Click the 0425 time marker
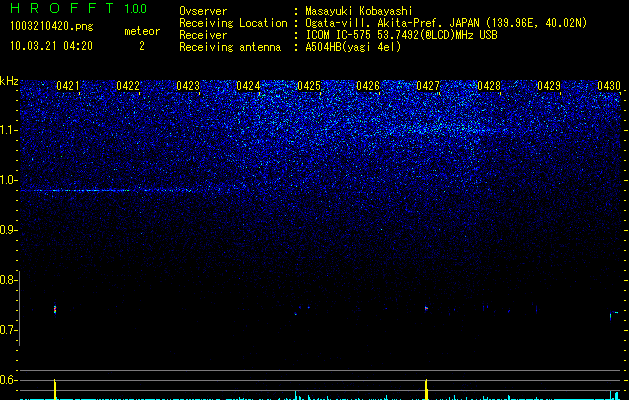Viewport: 629px width, 400px height. tap(309, 86)
